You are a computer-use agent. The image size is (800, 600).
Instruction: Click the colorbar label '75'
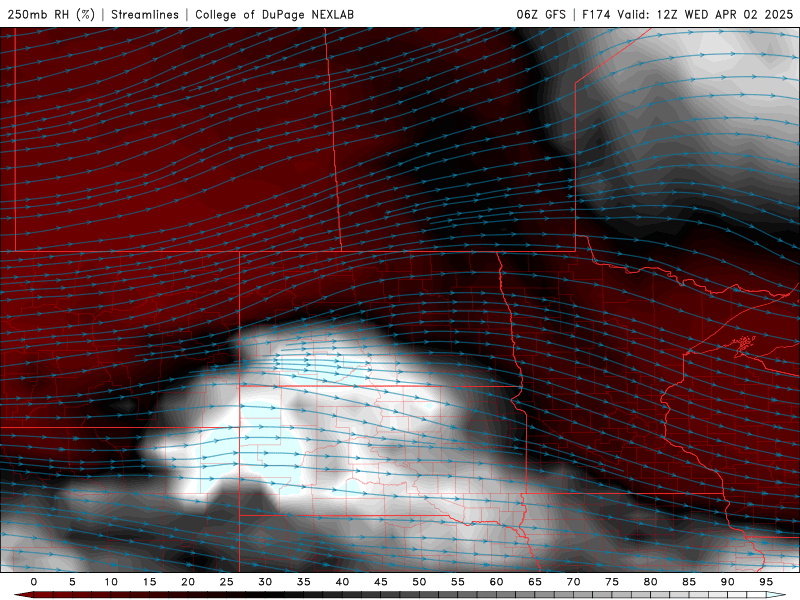point(612,582)
